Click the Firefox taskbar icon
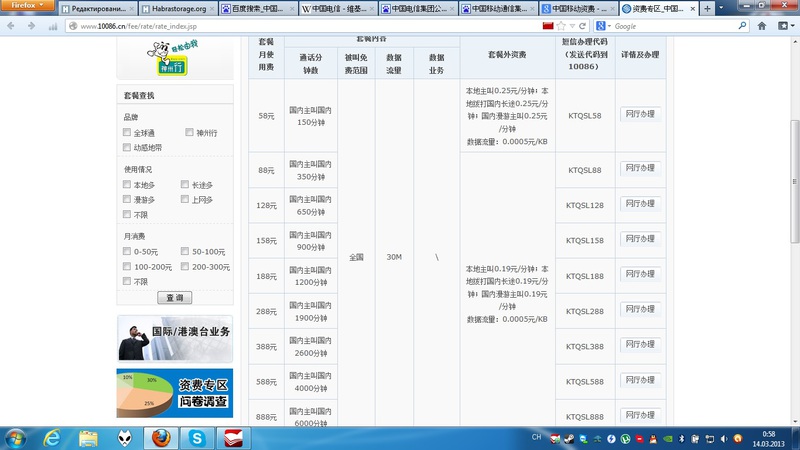Image resolution: width=800 pixels, height=450 pixels. click(161, 438)
